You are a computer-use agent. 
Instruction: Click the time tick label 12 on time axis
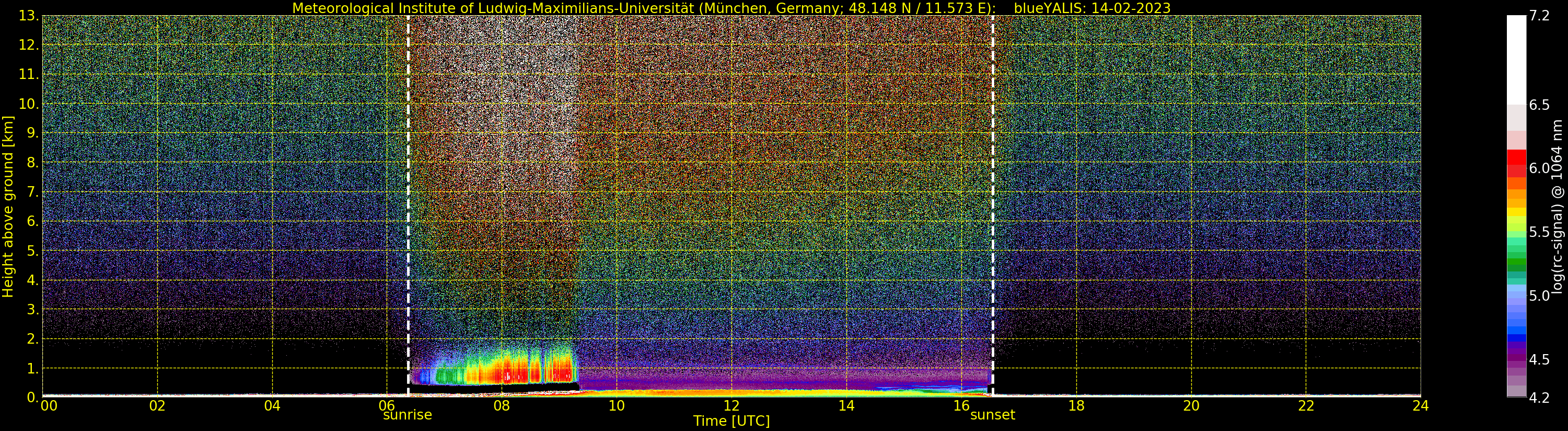click(731, 405)
